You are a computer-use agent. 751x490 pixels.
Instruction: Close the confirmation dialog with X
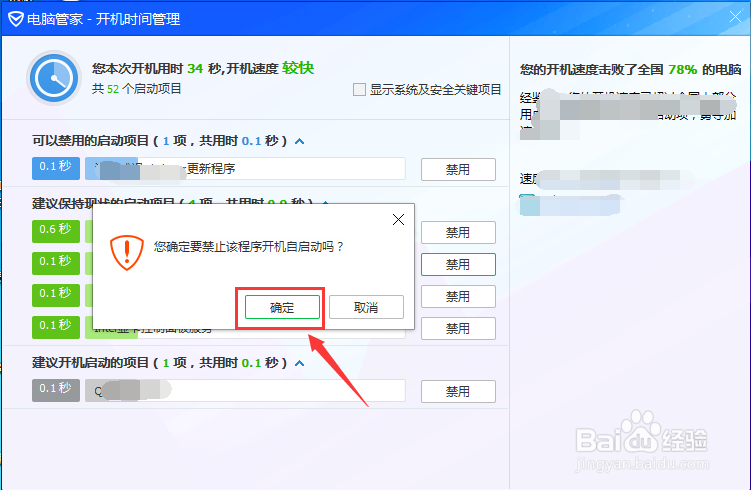pos(398,219)
